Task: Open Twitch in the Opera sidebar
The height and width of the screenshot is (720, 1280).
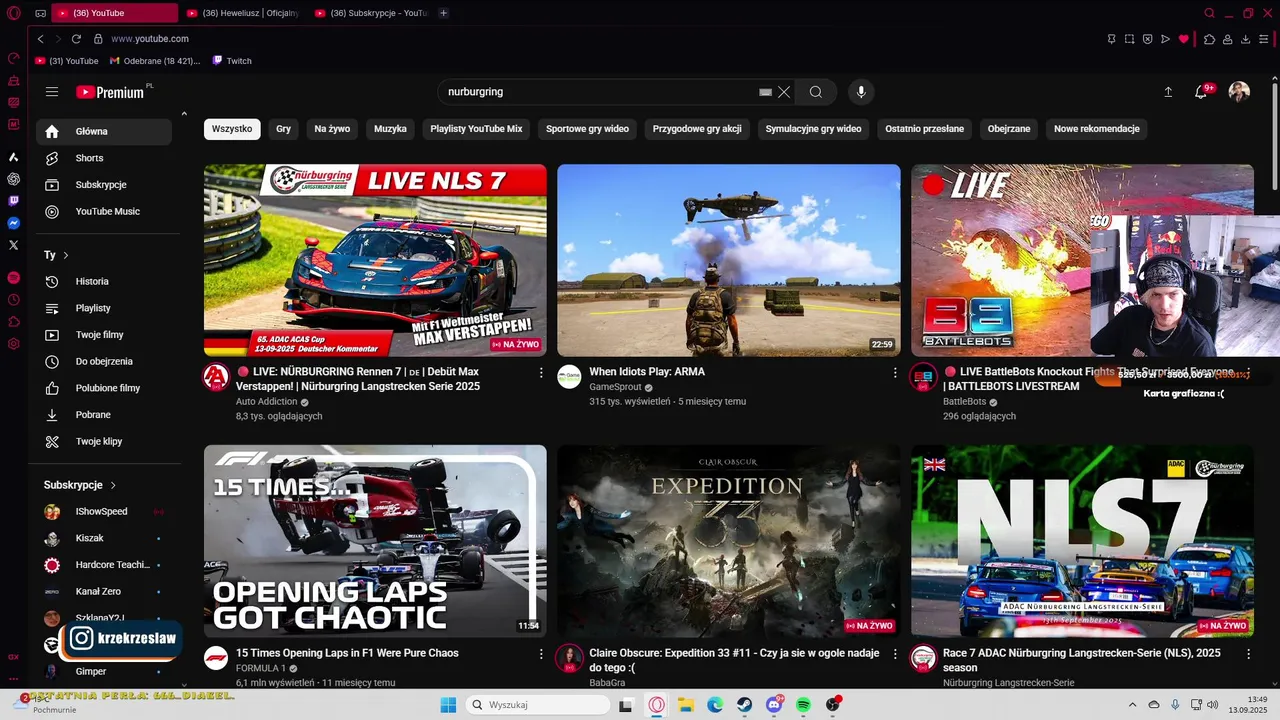Action: [14, 201]
